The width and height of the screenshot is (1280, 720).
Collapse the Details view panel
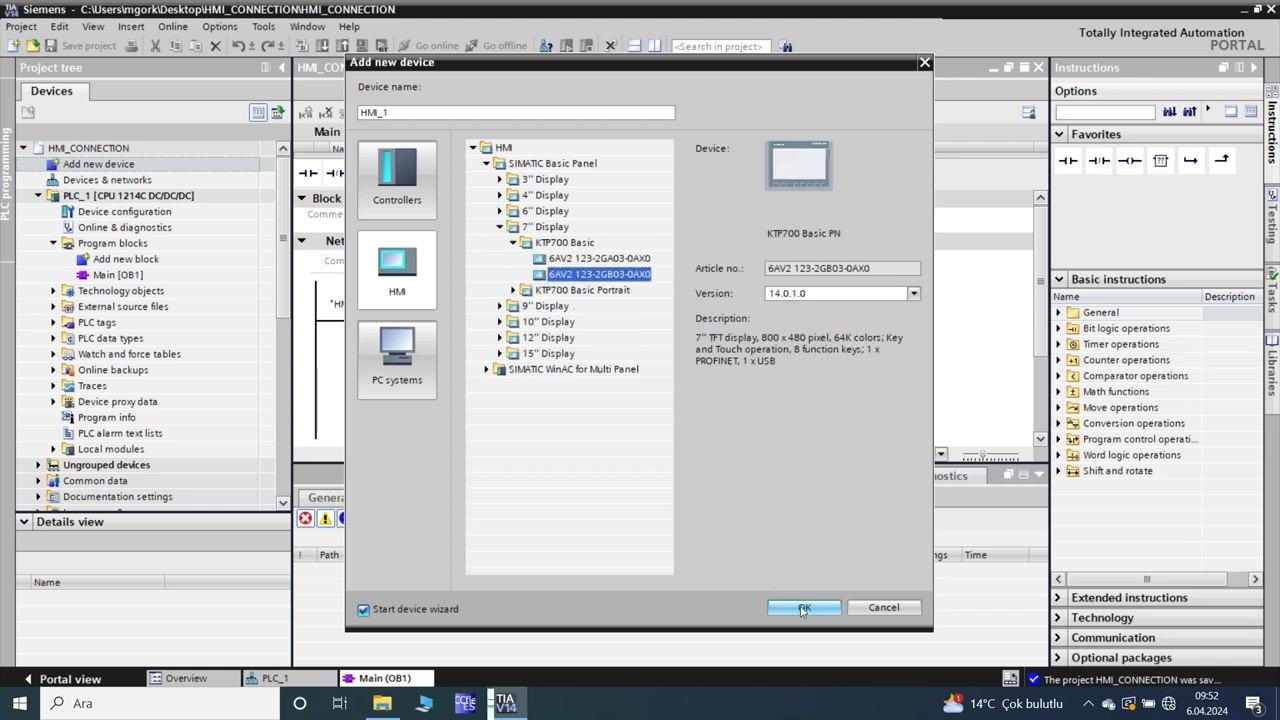click(24, 521)
